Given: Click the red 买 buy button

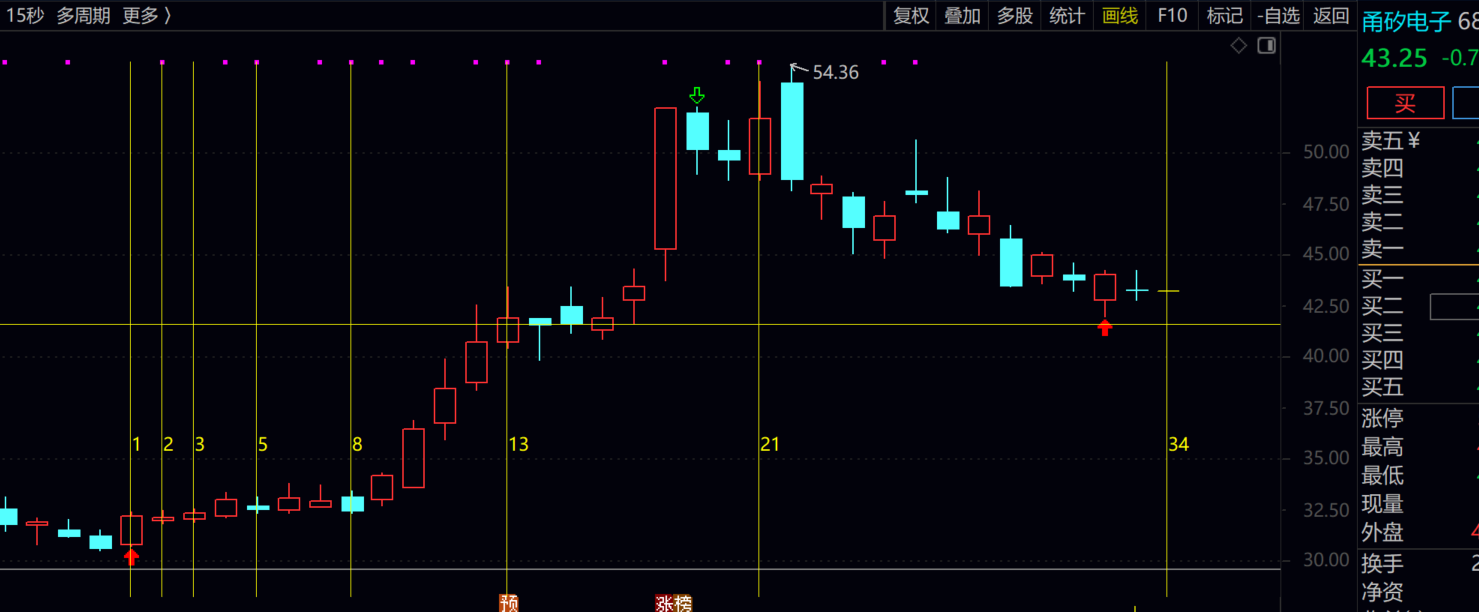Looking at the screenshot, I should 1405,103.
